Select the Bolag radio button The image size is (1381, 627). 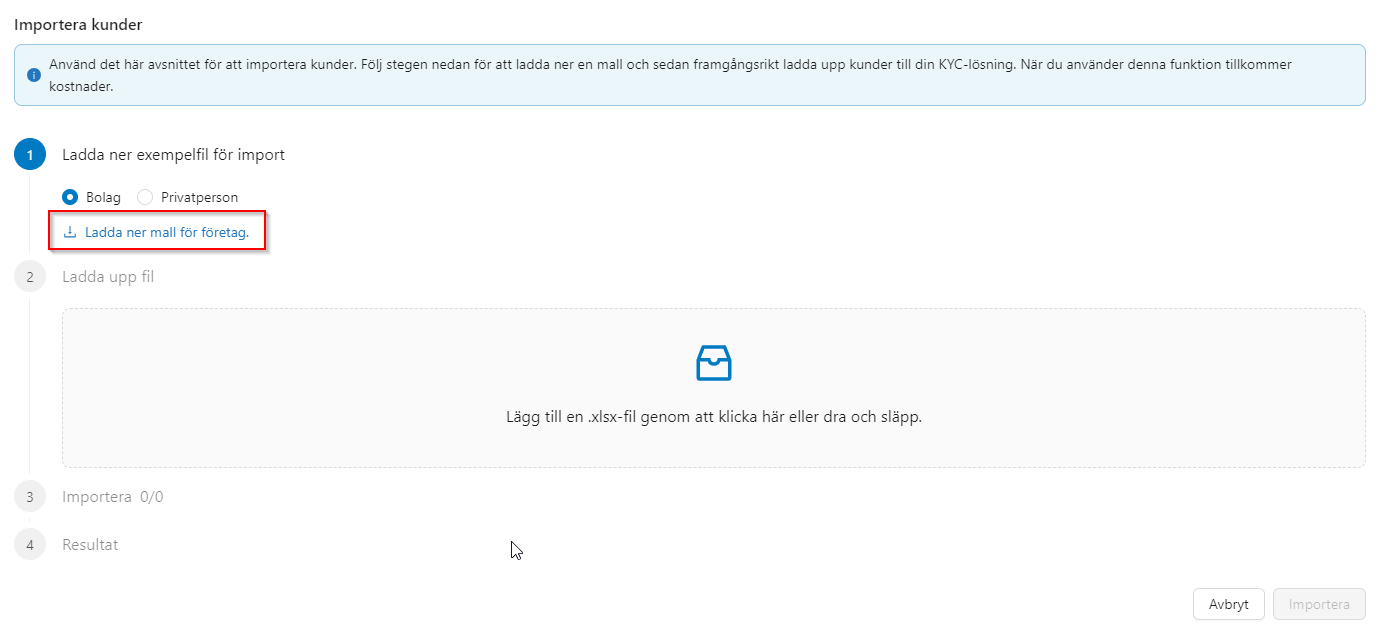[x=70, y=197]
